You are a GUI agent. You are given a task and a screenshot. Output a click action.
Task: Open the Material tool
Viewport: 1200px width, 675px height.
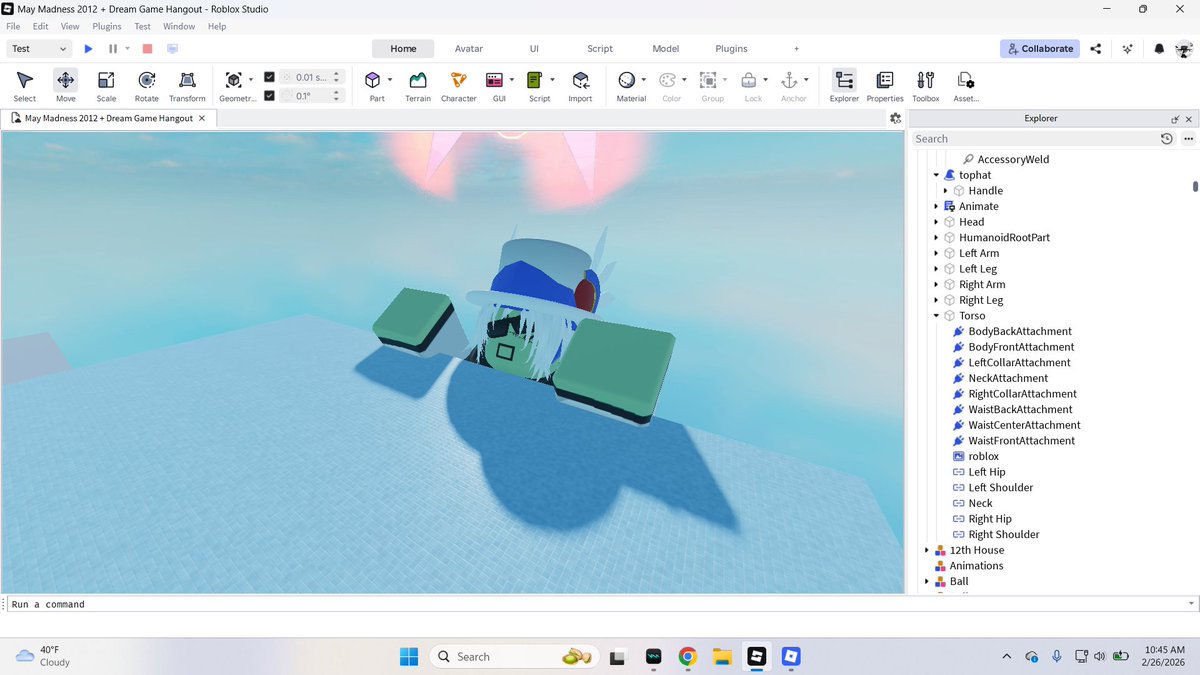(627, 81)
